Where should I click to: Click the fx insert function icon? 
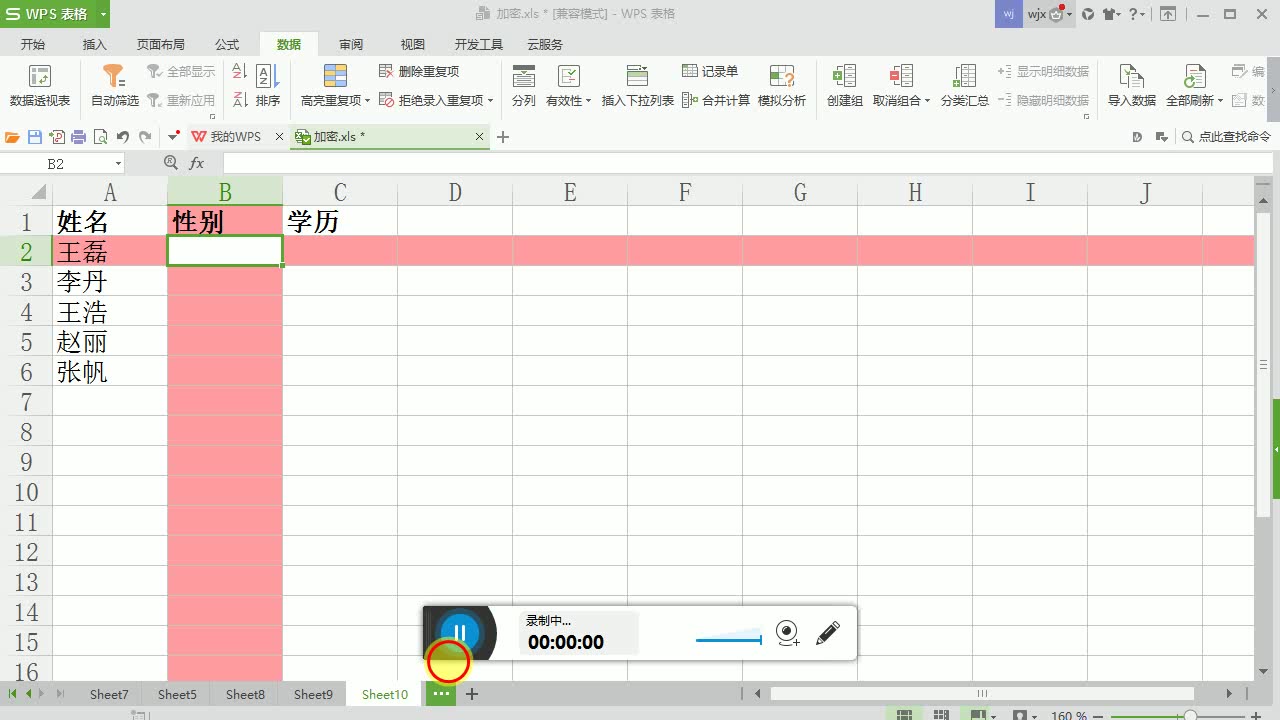197,163
